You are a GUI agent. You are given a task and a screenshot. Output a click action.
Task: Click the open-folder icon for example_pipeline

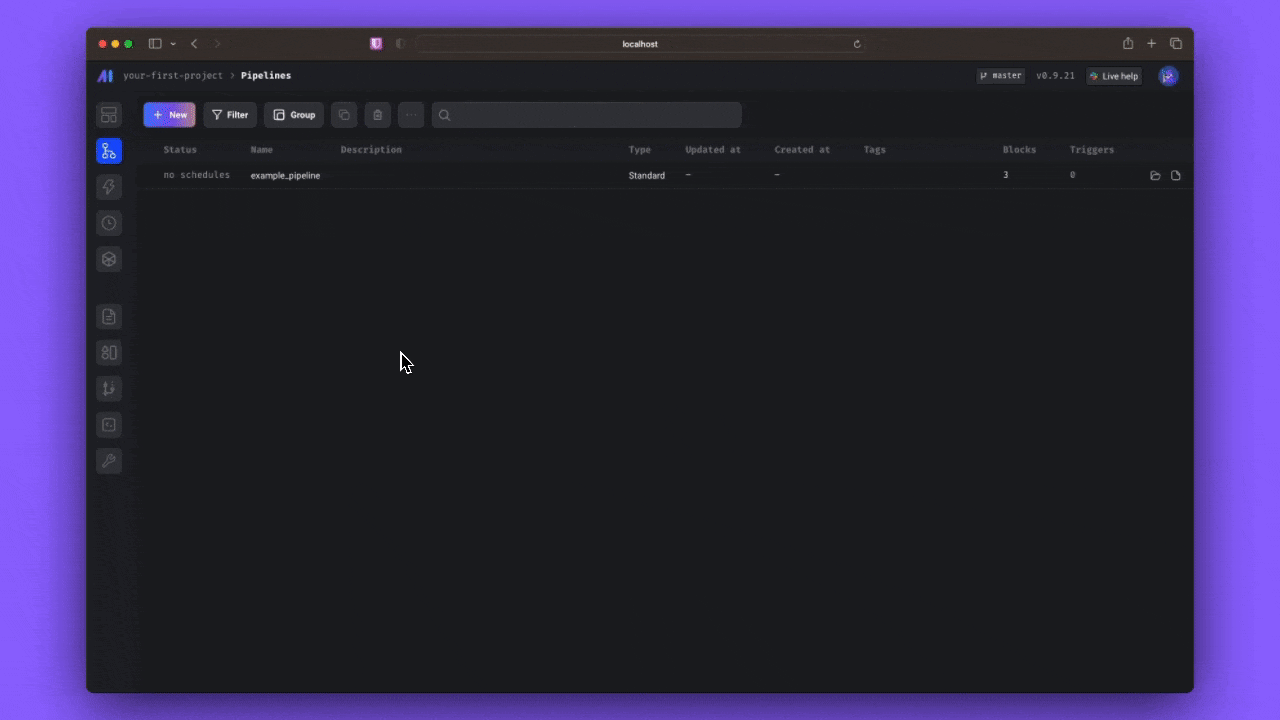1155,176
